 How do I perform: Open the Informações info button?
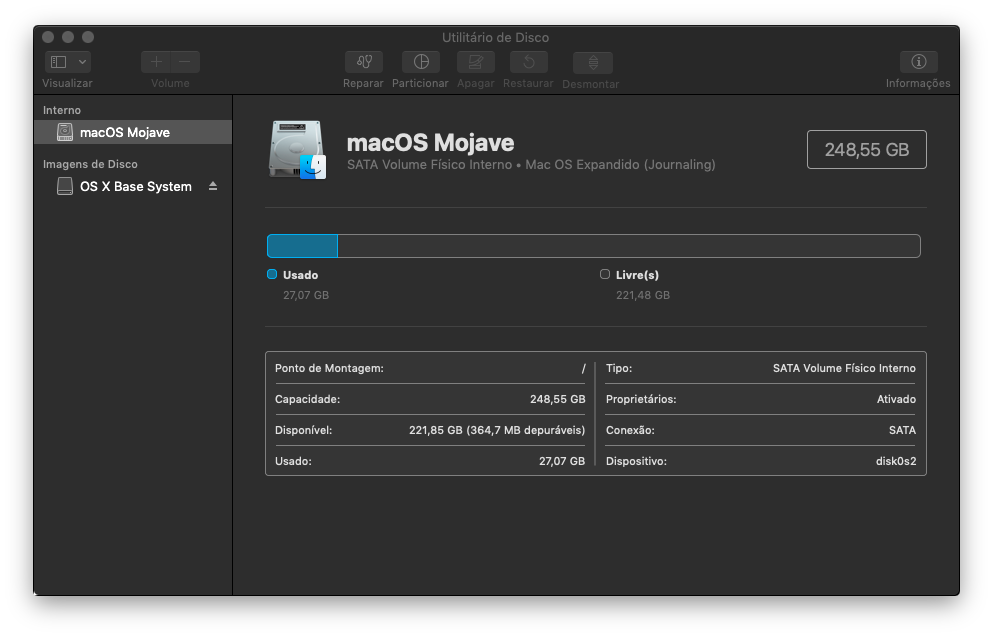pos(919,62)
